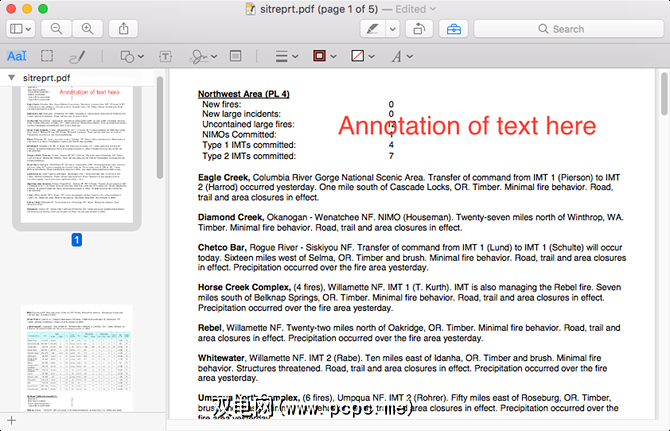
Task: Select the Highlight pen tool
Action: [372, 29]
